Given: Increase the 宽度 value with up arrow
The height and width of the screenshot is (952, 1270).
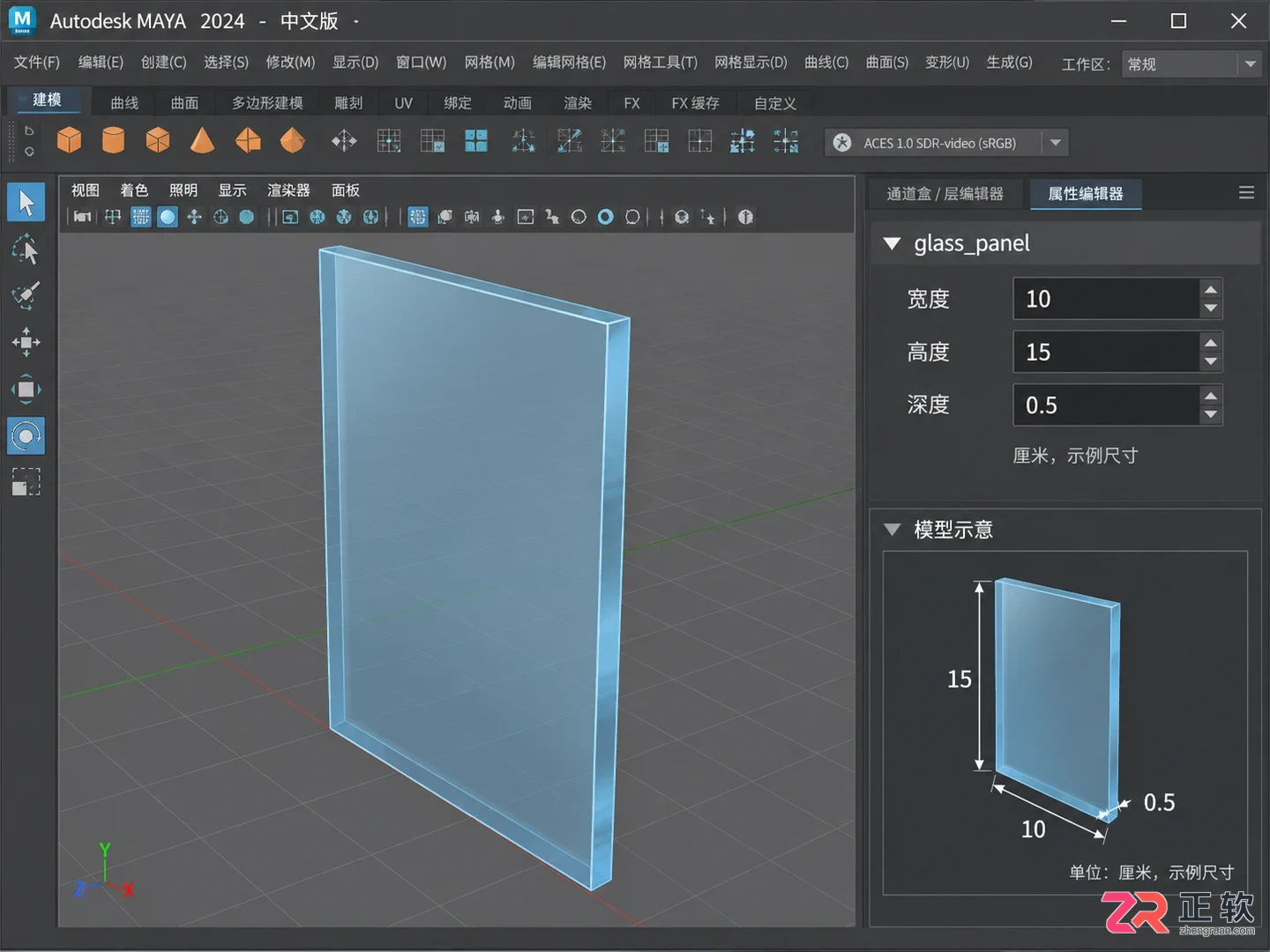Looking at the screenshot, I should [x=1211, y=289].
